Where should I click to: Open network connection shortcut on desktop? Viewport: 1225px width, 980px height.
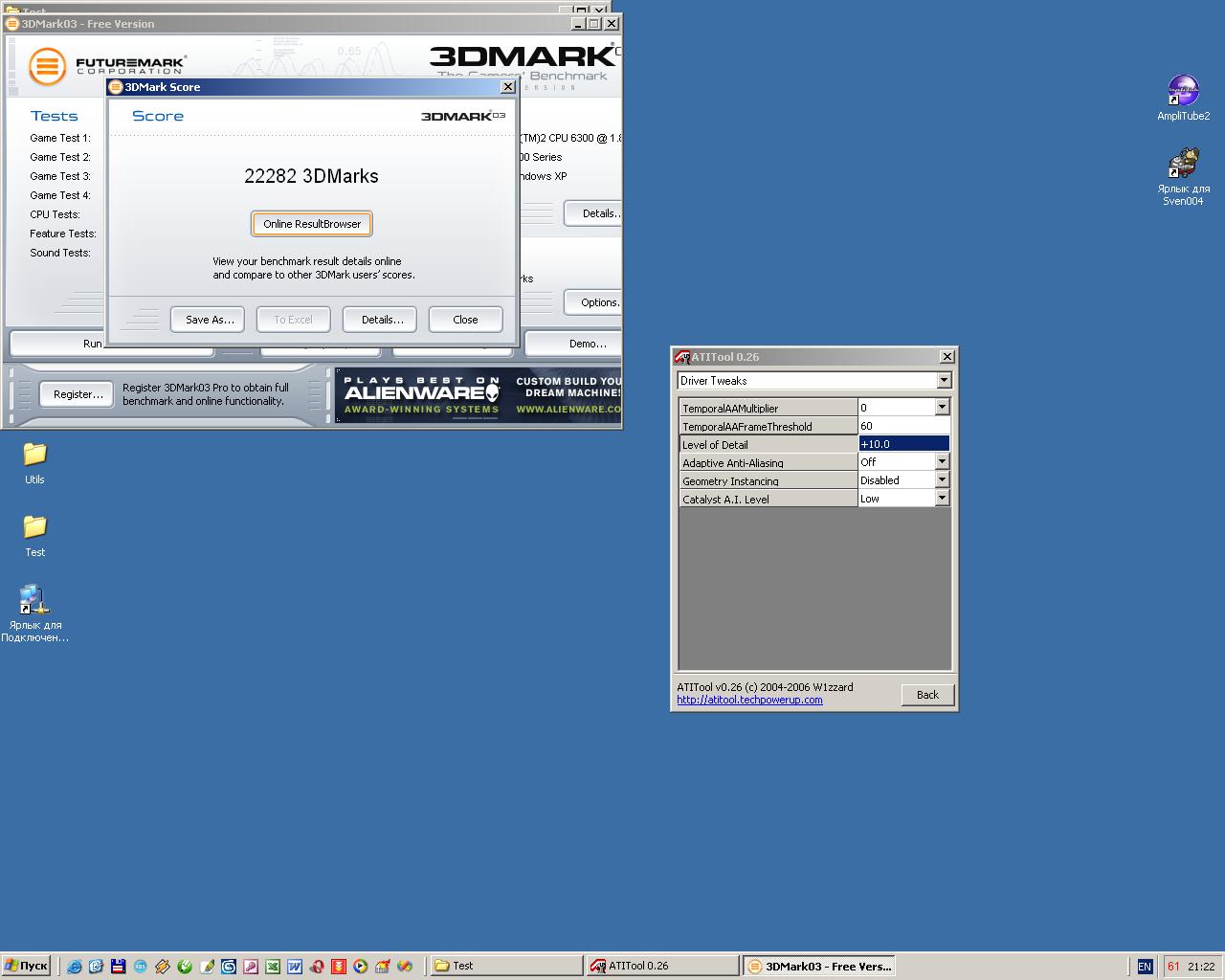[34, 613]
